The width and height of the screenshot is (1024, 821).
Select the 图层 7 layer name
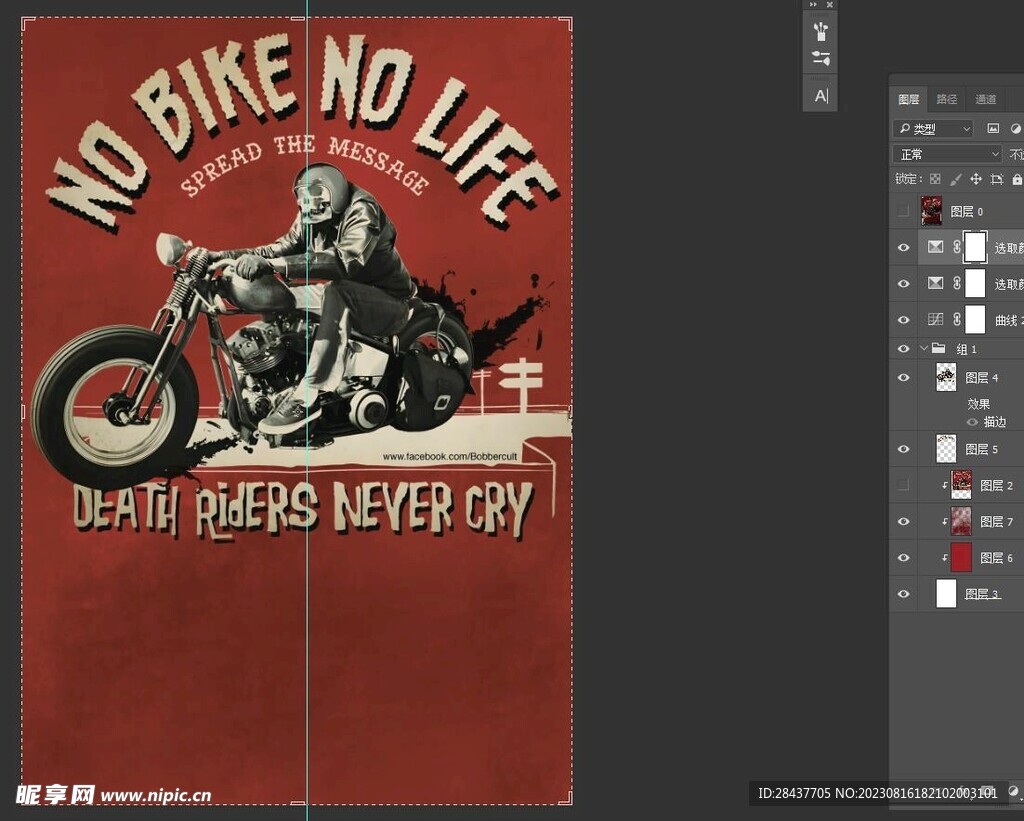[x=997, y=522]
